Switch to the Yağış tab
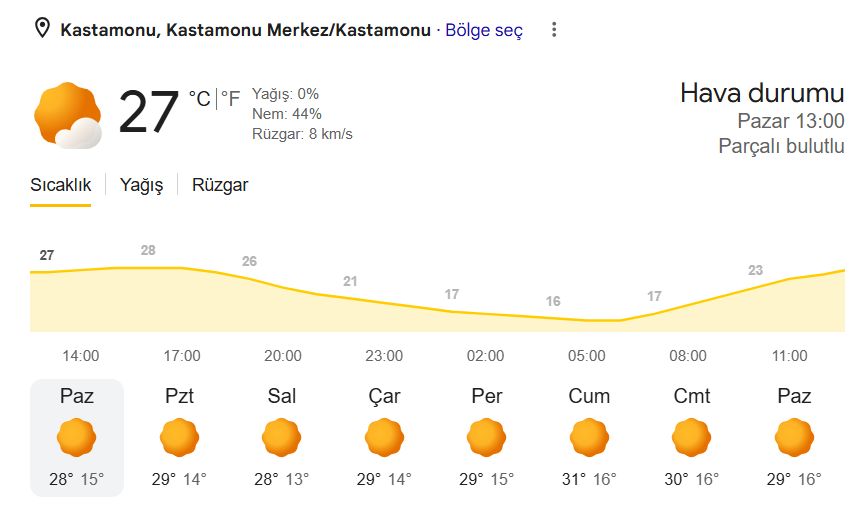The image size is (862, 512). 141,185
